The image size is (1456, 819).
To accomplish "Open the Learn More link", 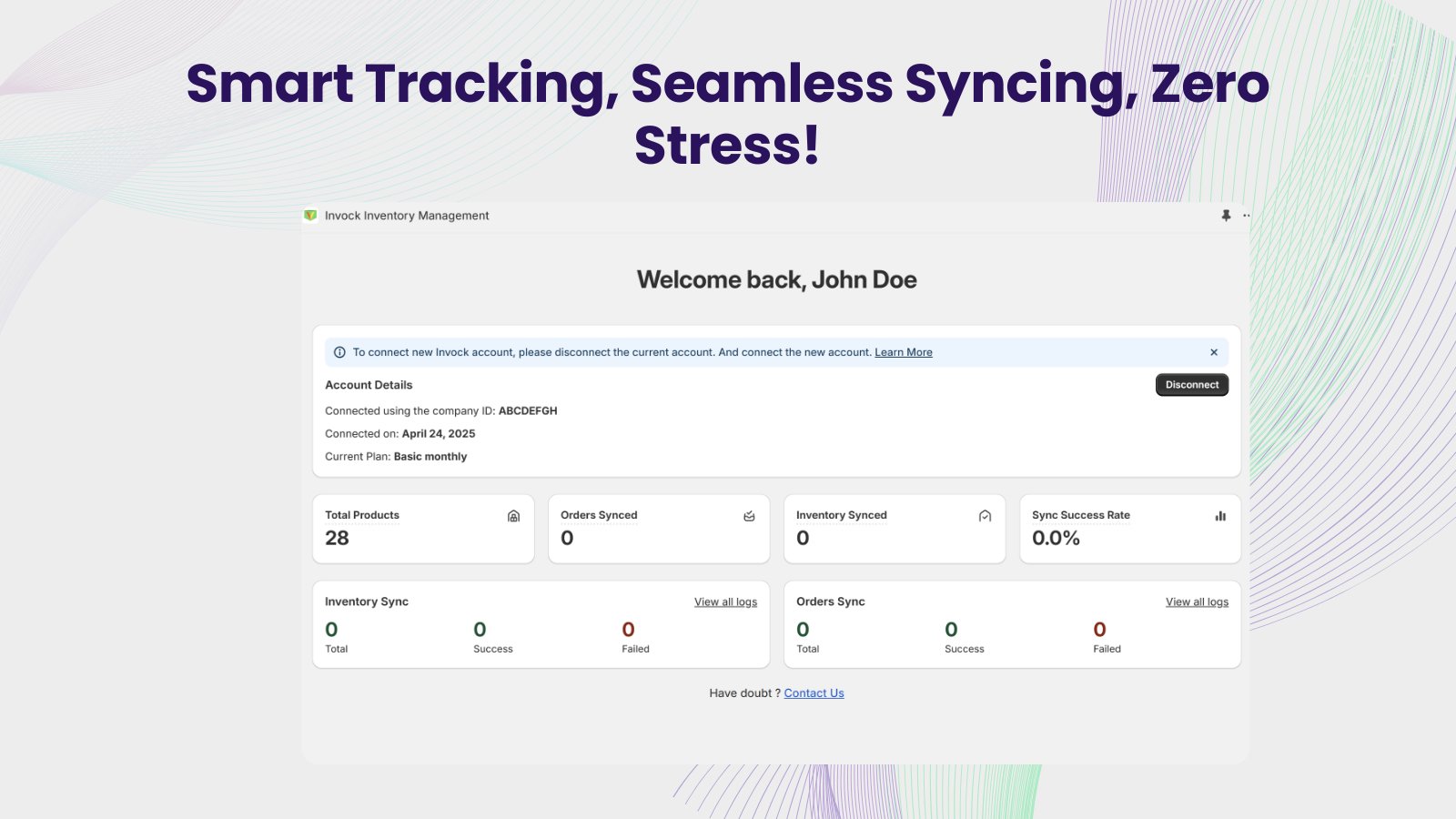I will coord(904,352).
